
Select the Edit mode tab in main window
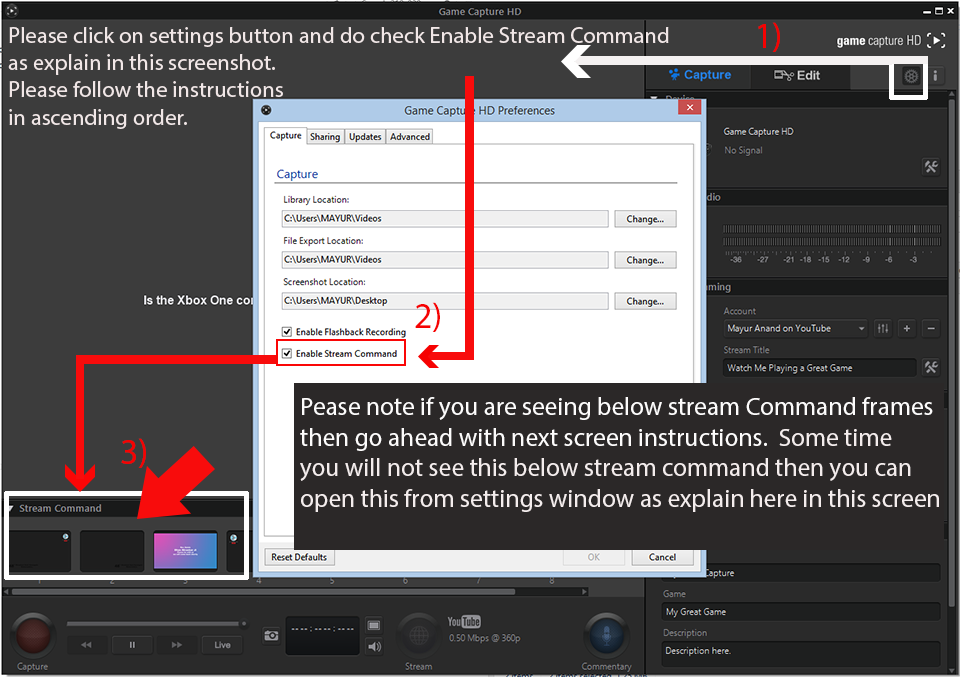pyautogui.click(x=797, y=75)
